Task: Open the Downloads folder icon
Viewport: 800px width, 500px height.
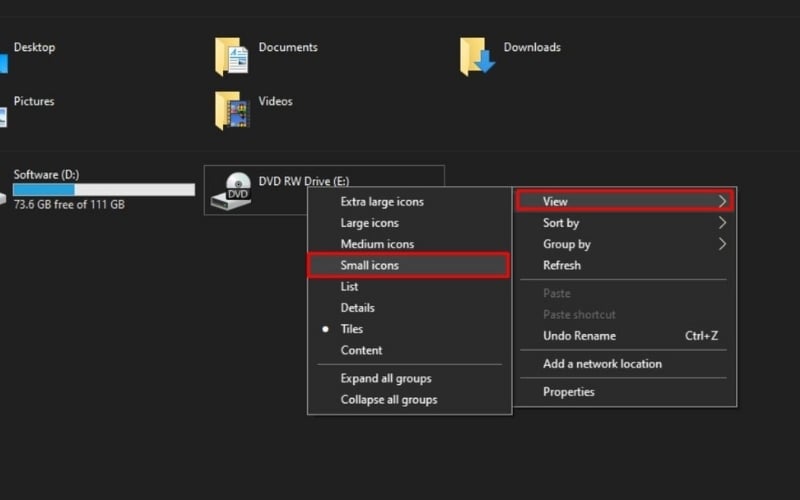Action: (x=477, y=57)
